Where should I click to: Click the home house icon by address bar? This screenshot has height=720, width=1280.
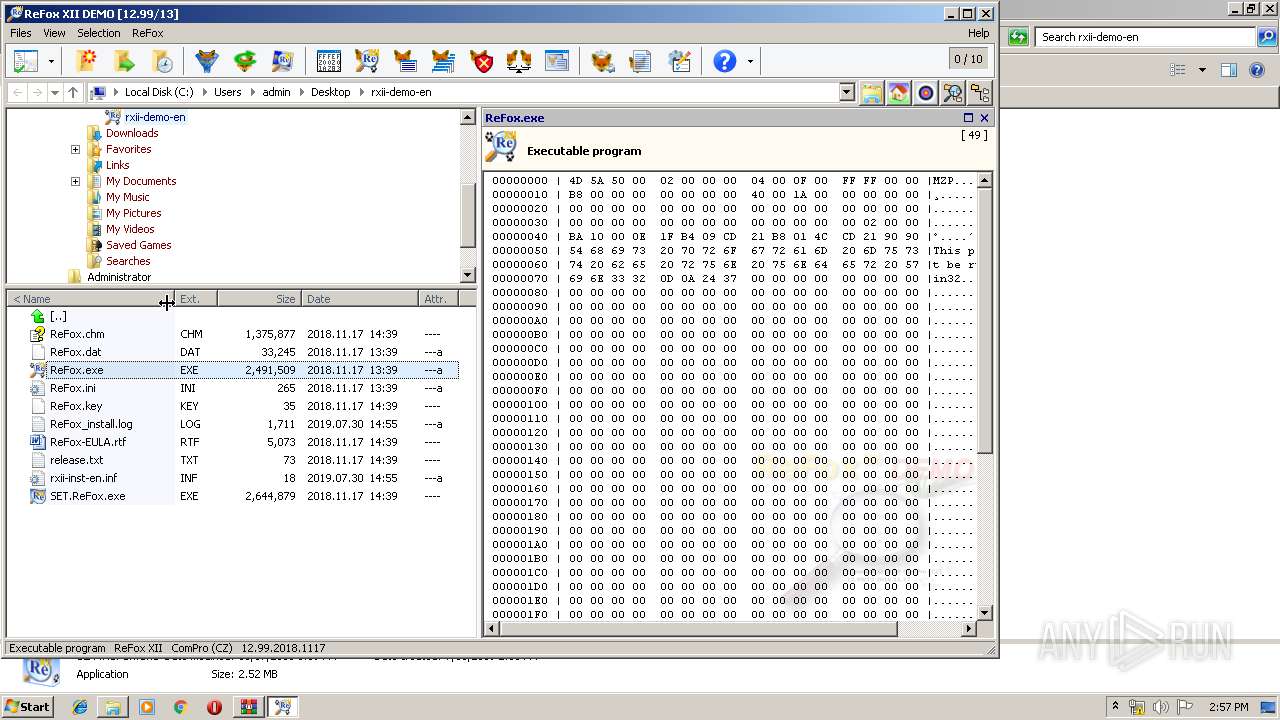pyautogui.click(x=899, y=93)
